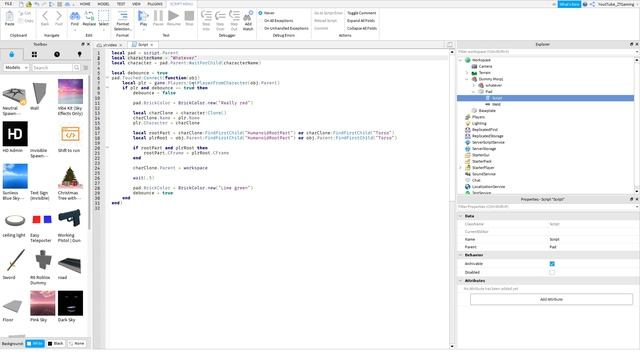Screen dimensions: 640x360
Task: Collapse the Attributes properties section
Action: [460, 281]
